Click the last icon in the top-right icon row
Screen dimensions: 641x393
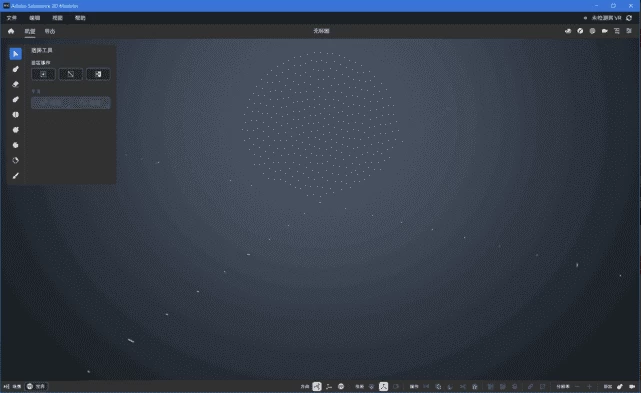pyautogui.click(x=629, y=31)
